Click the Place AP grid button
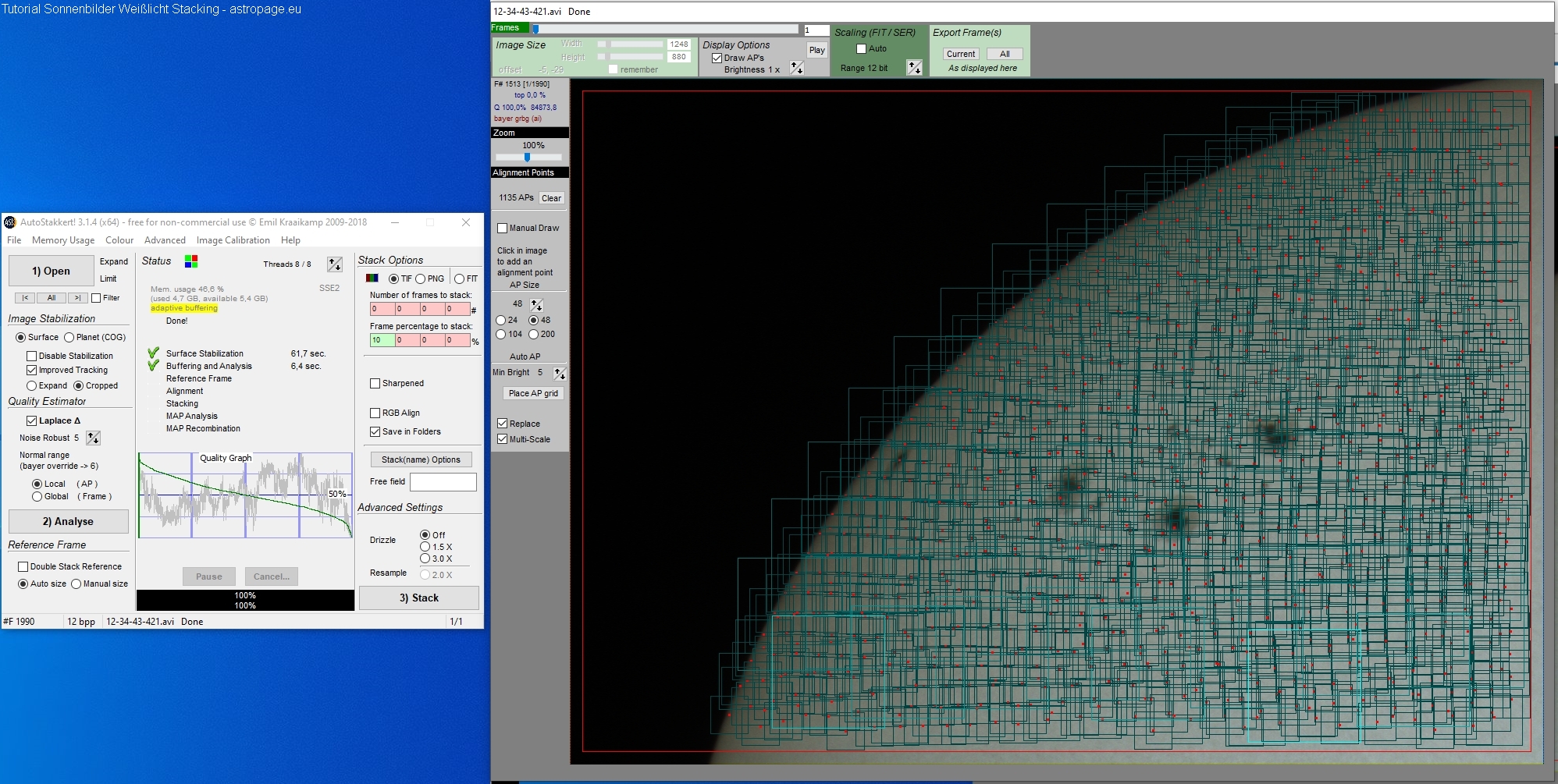The height and width of the screenshot is (784, 1558). point(533,393)
